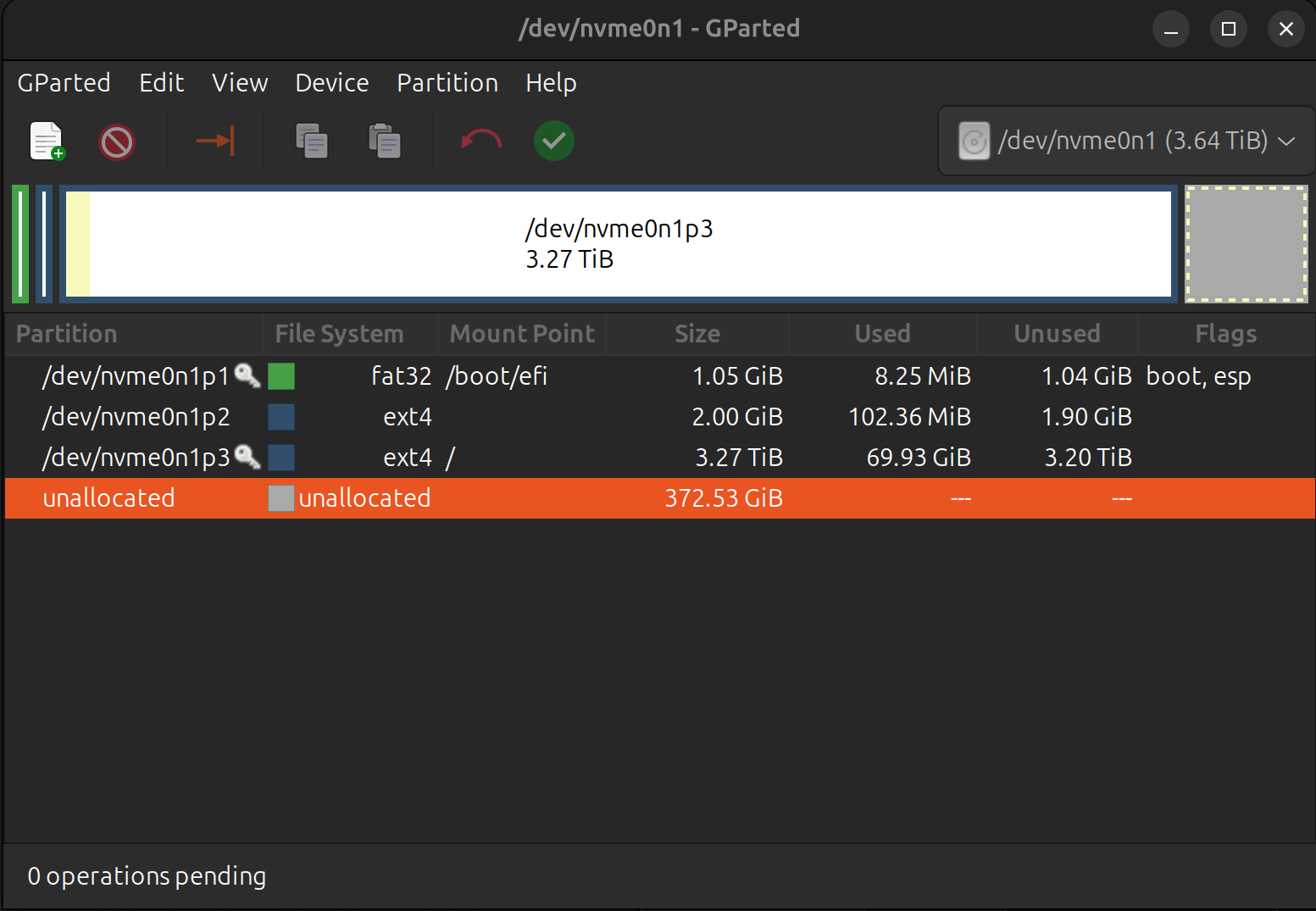The height and width of the screenshot is (911, 1316).
Task: Click the gray unallocated color swatch
Action: [281, 498]
